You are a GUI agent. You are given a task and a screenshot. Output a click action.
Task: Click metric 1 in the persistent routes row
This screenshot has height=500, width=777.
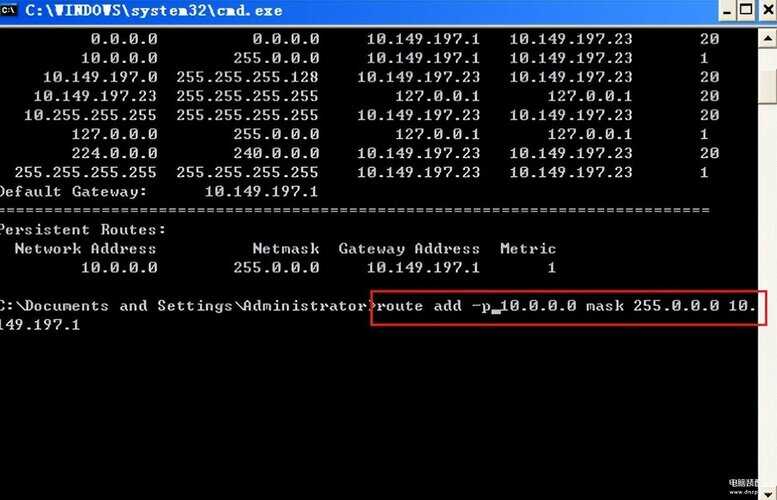point(551,268)
